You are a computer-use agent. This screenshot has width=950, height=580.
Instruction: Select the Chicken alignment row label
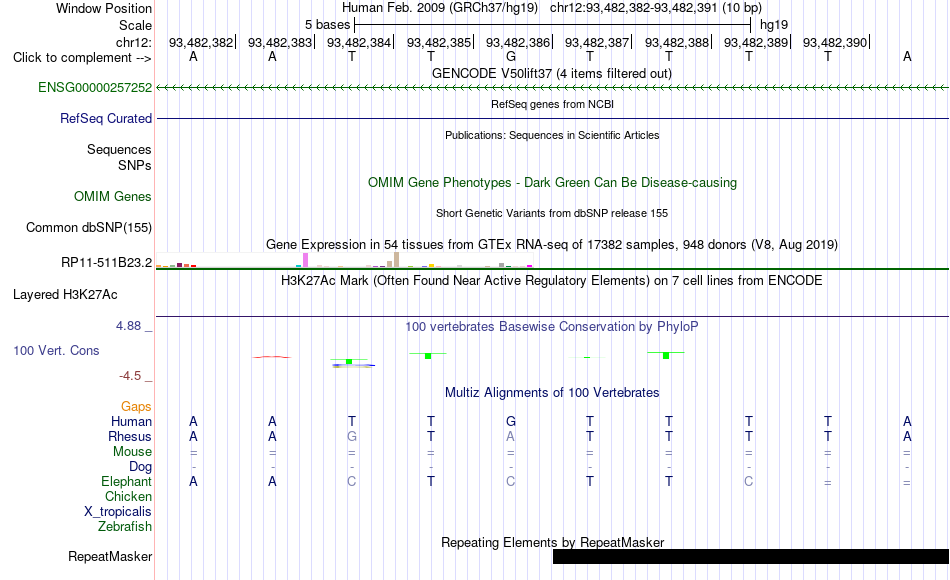click(128, 496)
